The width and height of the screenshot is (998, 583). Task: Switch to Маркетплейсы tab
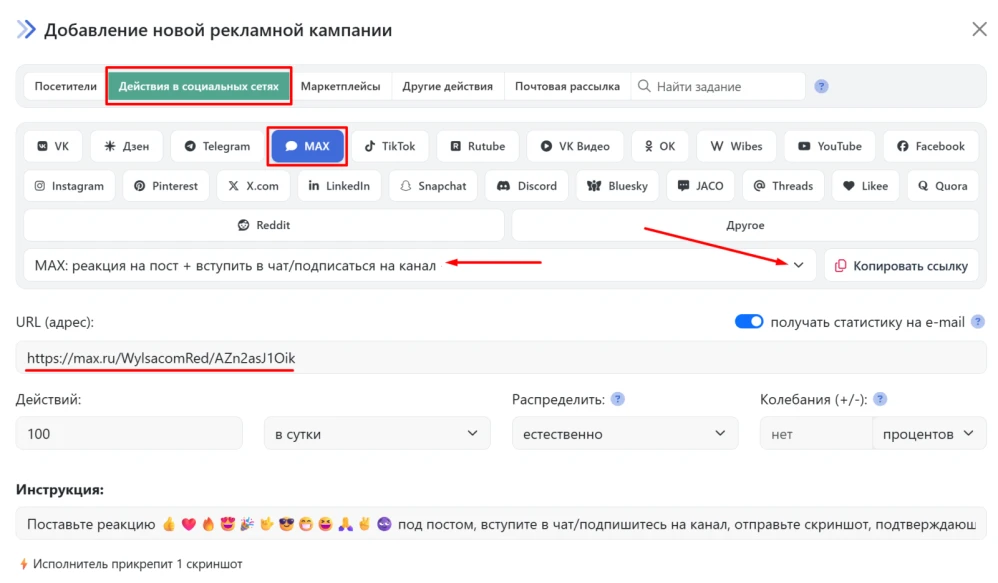[x=341, y=86]
